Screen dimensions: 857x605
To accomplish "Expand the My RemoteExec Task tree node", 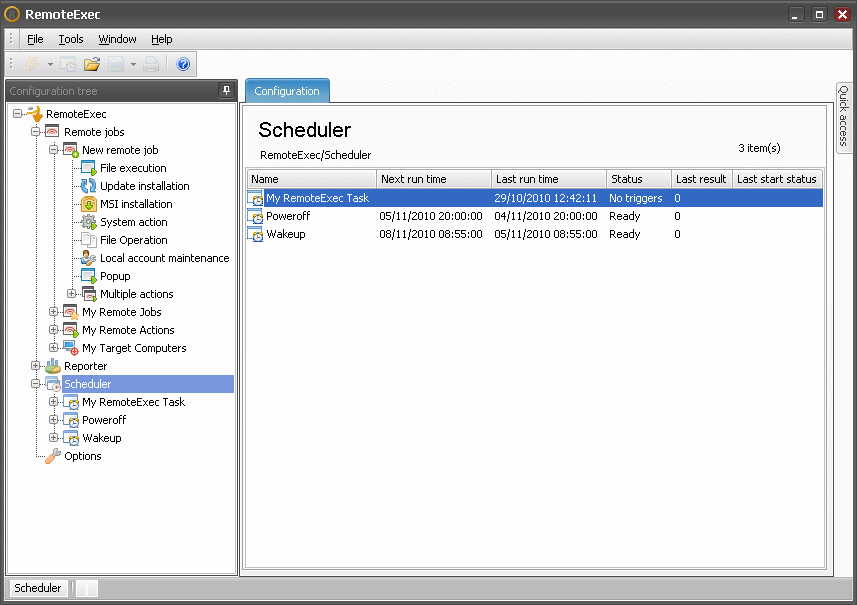I will [54, 402].
